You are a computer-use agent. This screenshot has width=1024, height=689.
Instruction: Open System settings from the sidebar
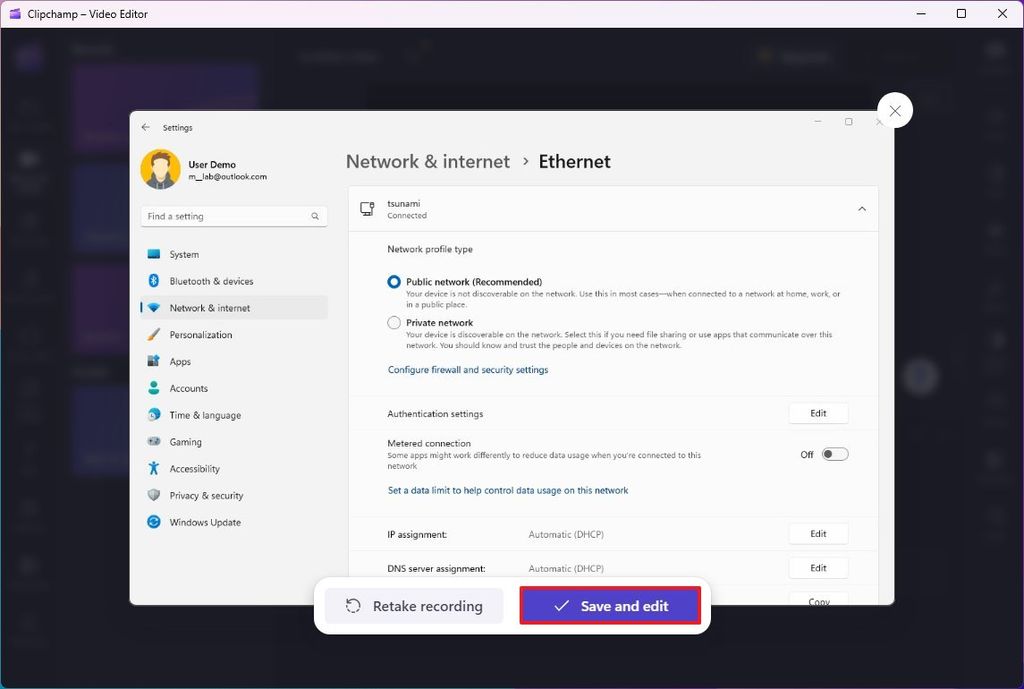185,254
